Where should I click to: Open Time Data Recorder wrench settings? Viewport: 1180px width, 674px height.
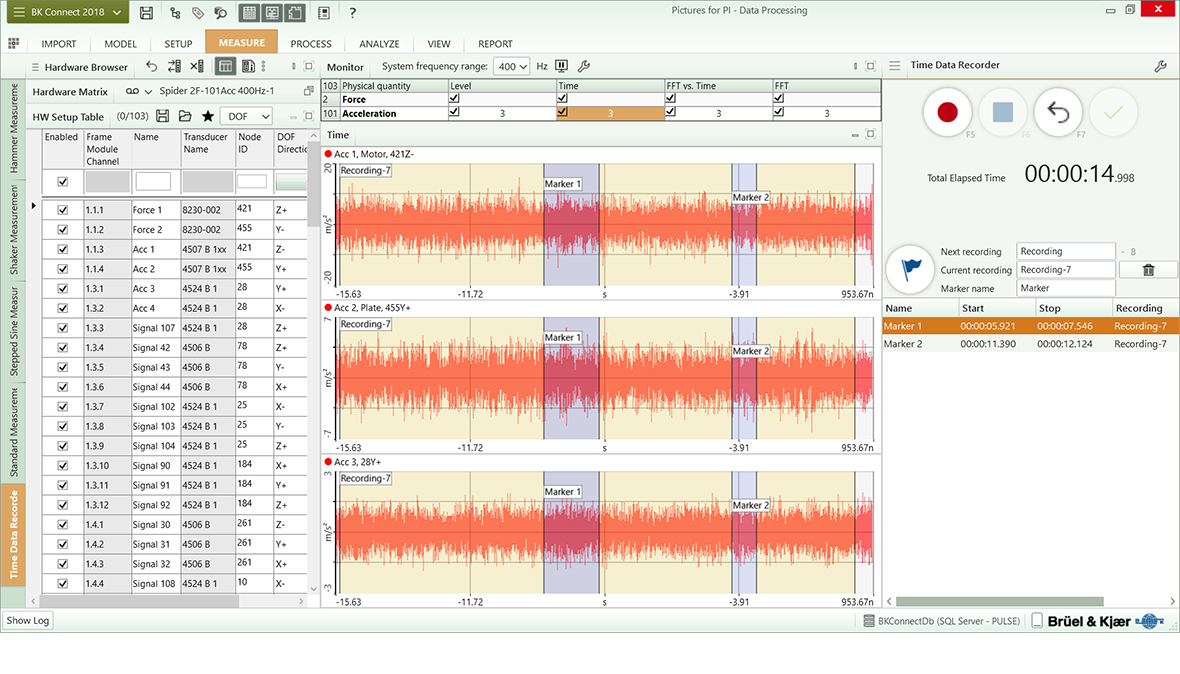[x=1160, y=66]
